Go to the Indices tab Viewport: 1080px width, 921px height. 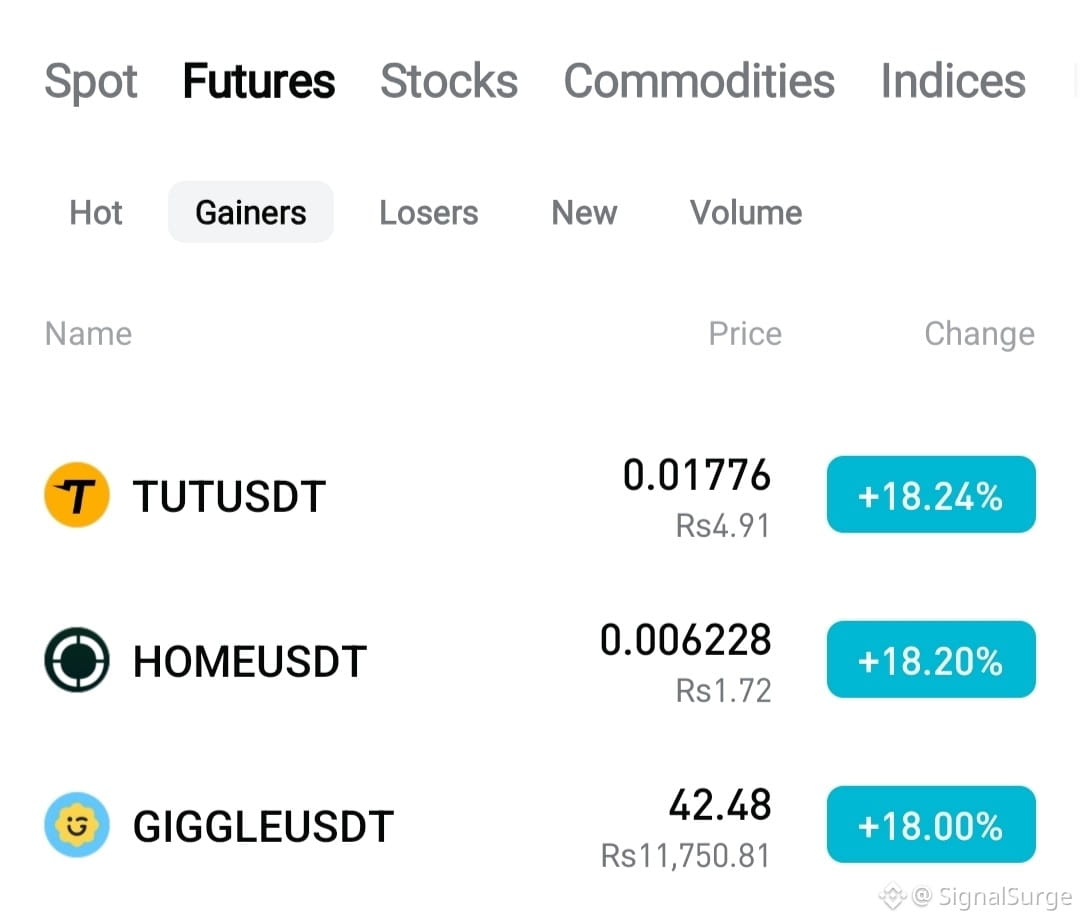pos(953,81)
